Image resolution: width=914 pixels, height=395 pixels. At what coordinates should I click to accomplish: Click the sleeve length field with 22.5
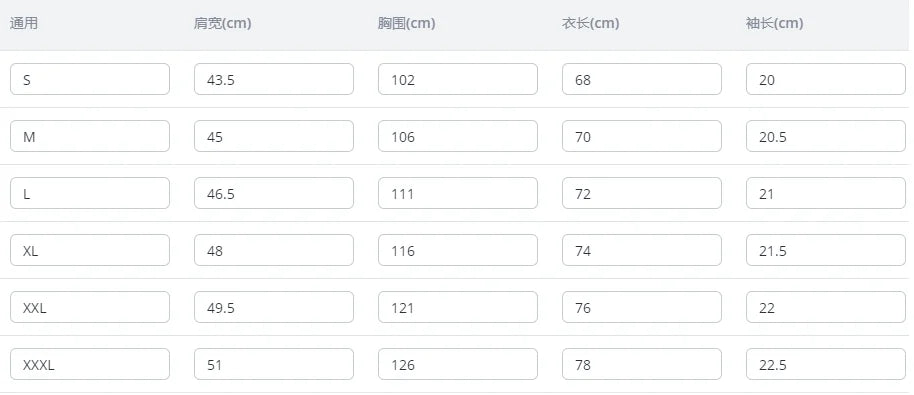pos(826,365)
